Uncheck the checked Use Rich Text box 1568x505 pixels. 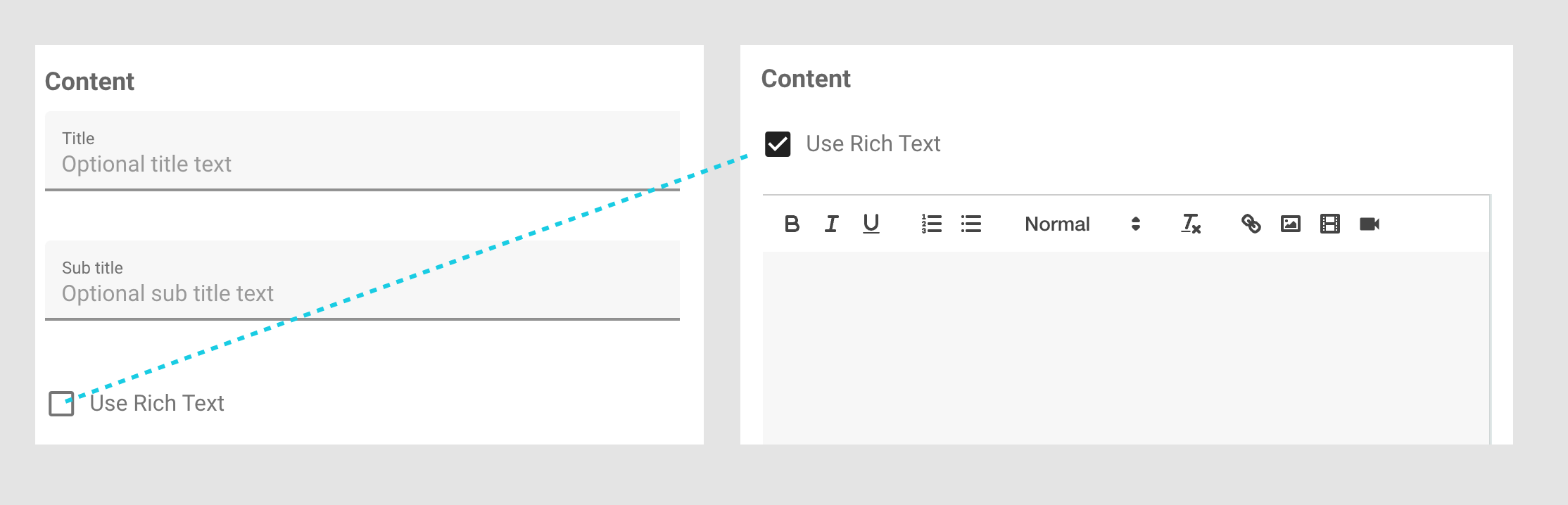(778, 144)
